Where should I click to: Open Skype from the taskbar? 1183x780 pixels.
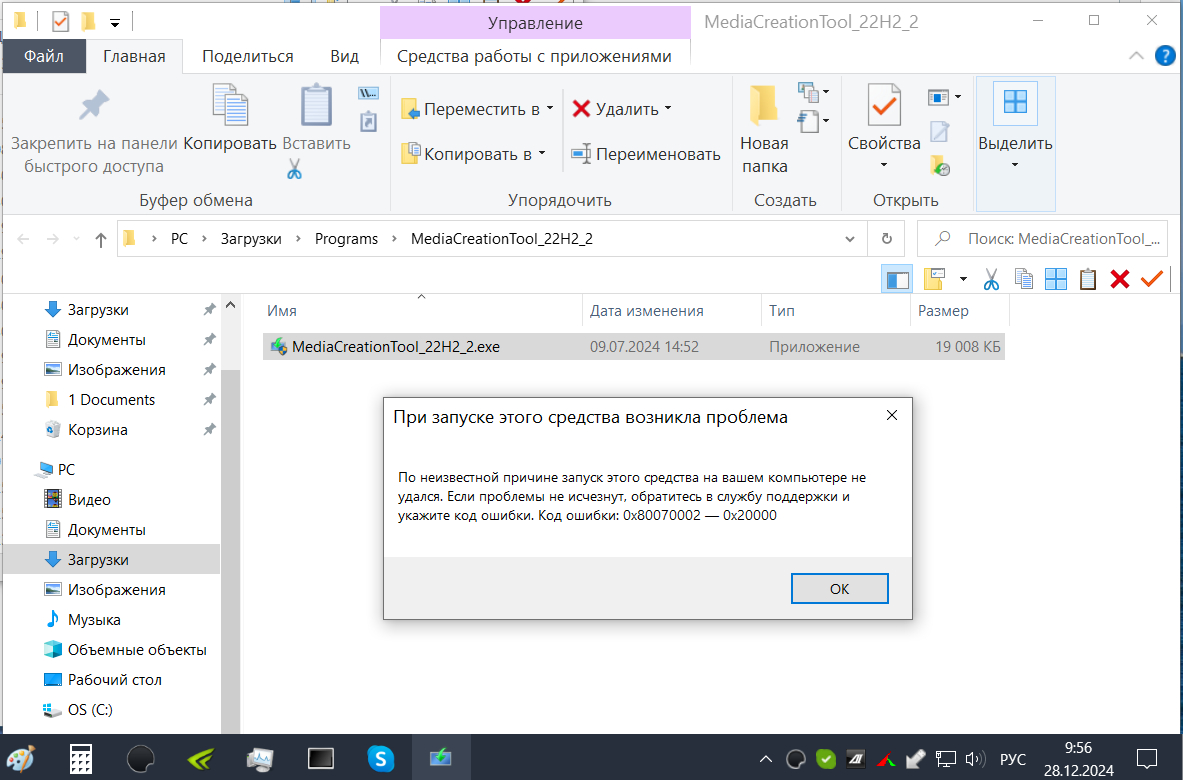381,758
